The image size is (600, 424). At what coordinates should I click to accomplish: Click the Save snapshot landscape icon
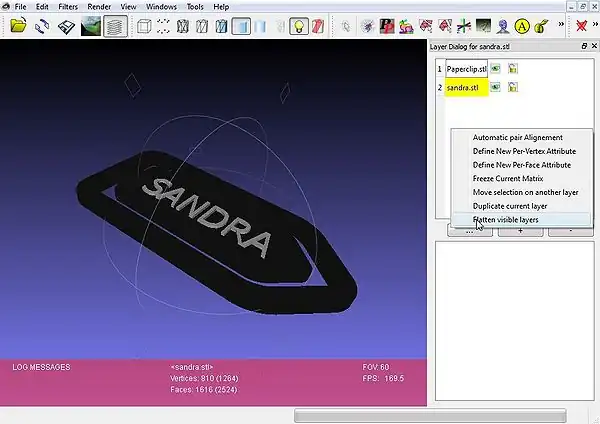[x=90, y=26]
